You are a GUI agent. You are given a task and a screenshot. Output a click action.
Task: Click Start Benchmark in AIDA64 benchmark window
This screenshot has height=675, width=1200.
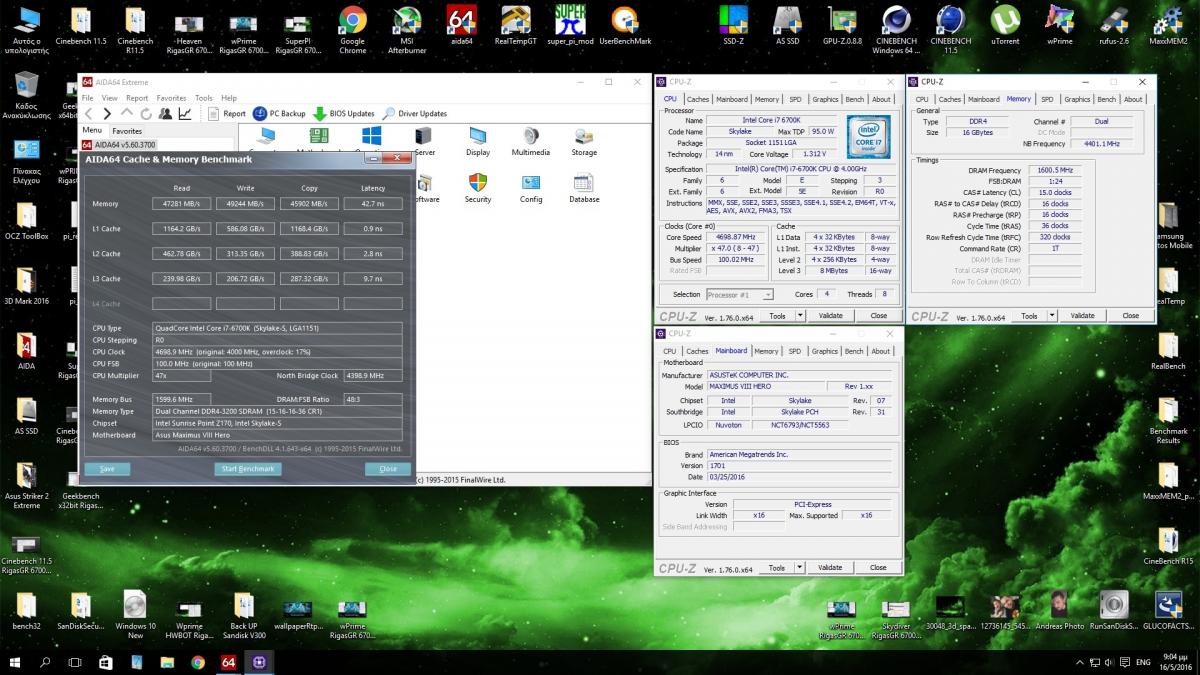(x=248, y=469)
